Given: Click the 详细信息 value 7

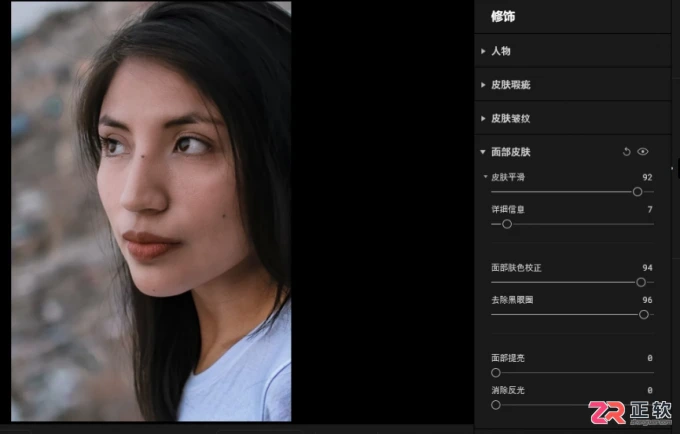Looking at the screenshot, I should 650,209.
